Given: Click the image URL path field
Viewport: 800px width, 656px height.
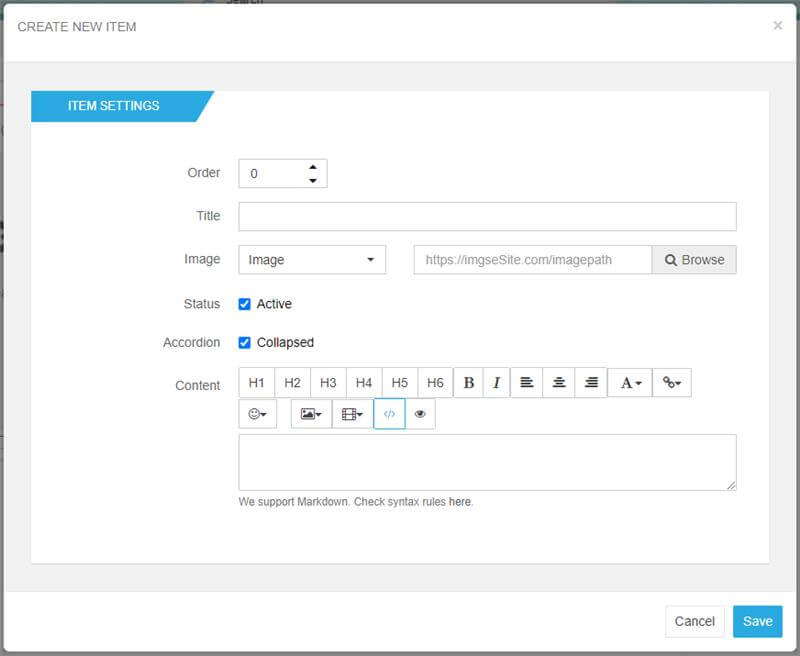Looking at the screenshot, I should click(533, 260).
